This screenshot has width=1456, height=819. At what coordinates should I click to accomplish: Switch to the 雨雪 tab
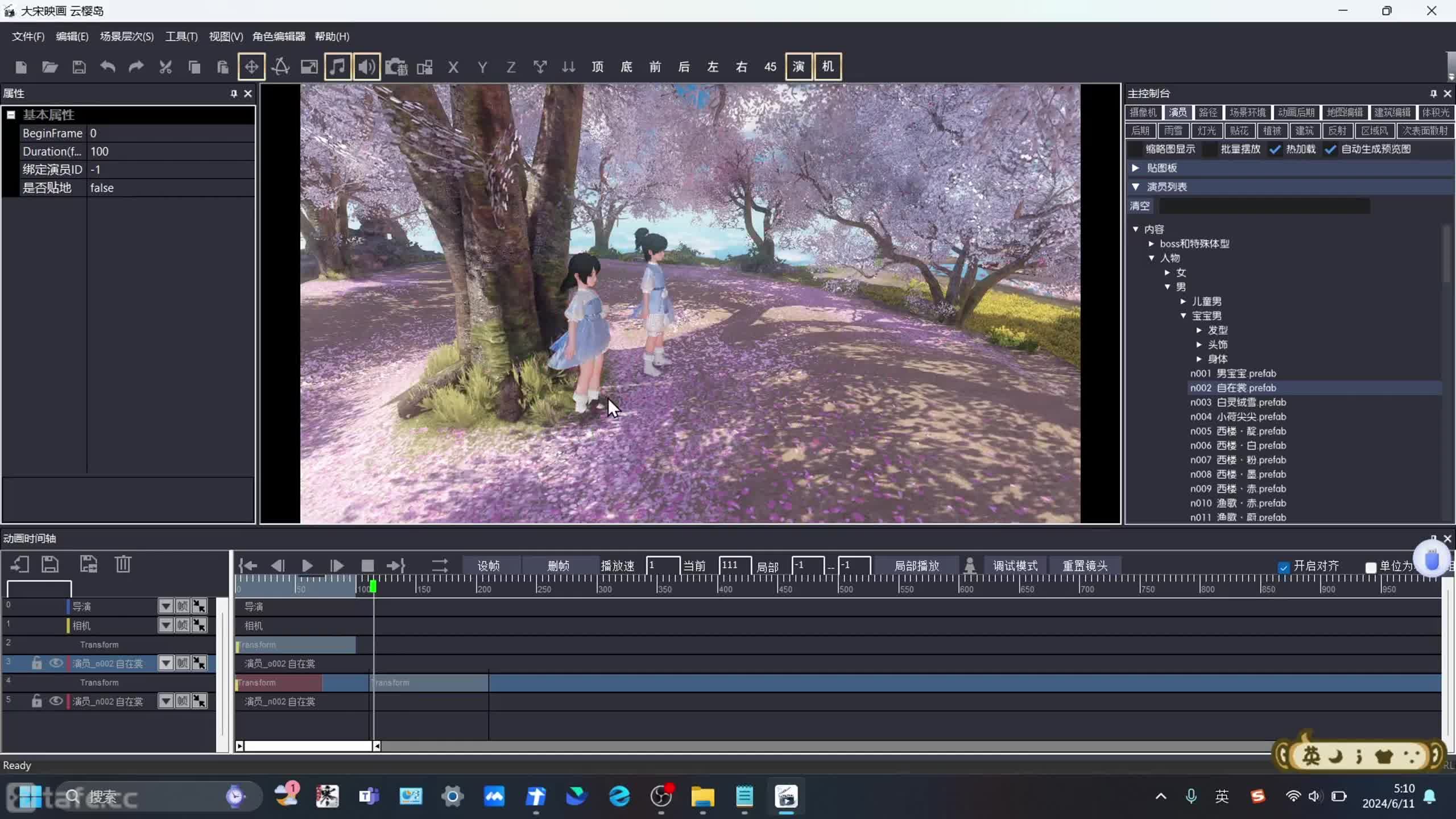(x=1173, y=131)
